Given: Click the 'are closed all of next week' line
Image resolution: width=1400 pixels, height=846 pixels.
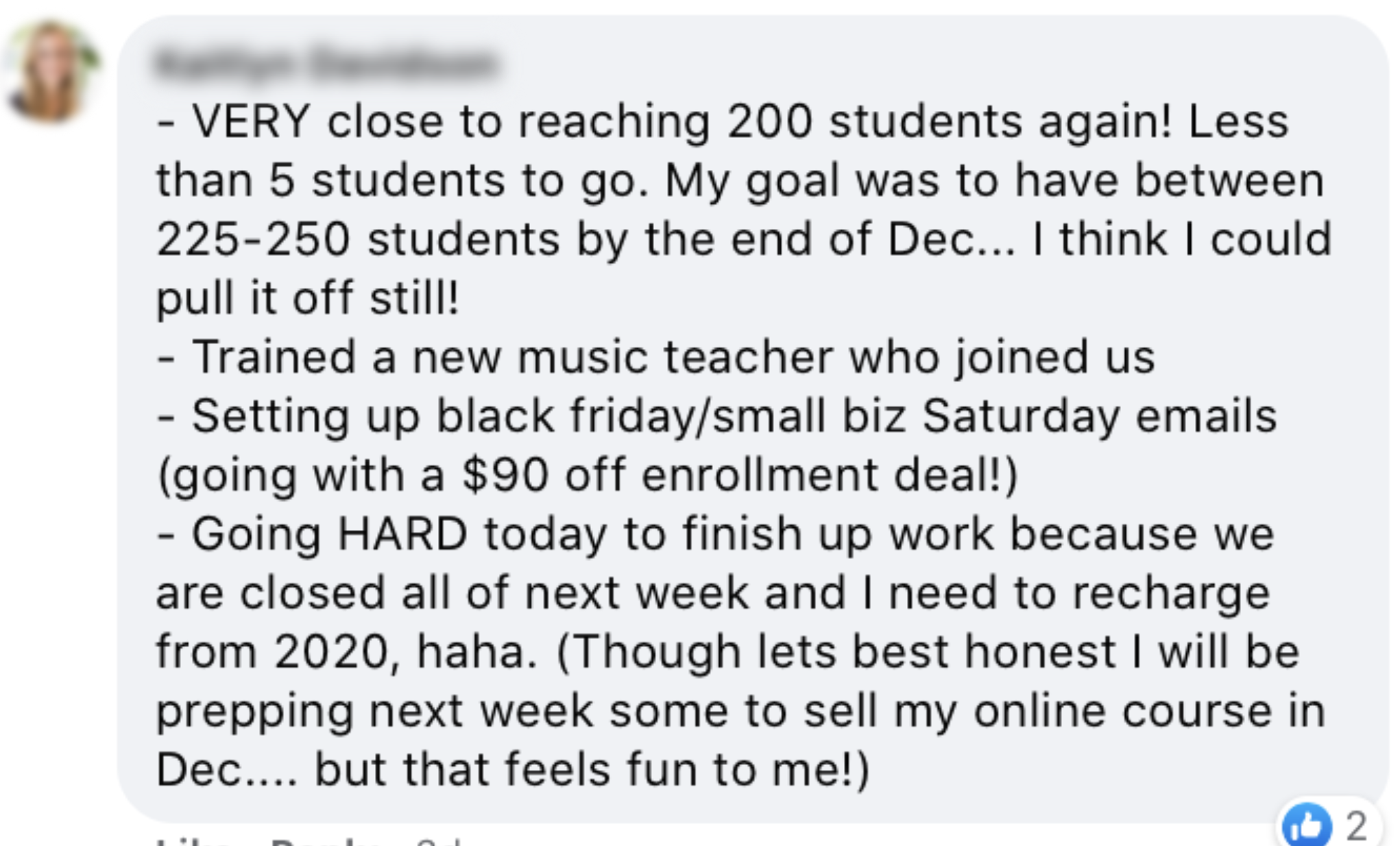Looking at the screenshot, I should click(713, 594).
